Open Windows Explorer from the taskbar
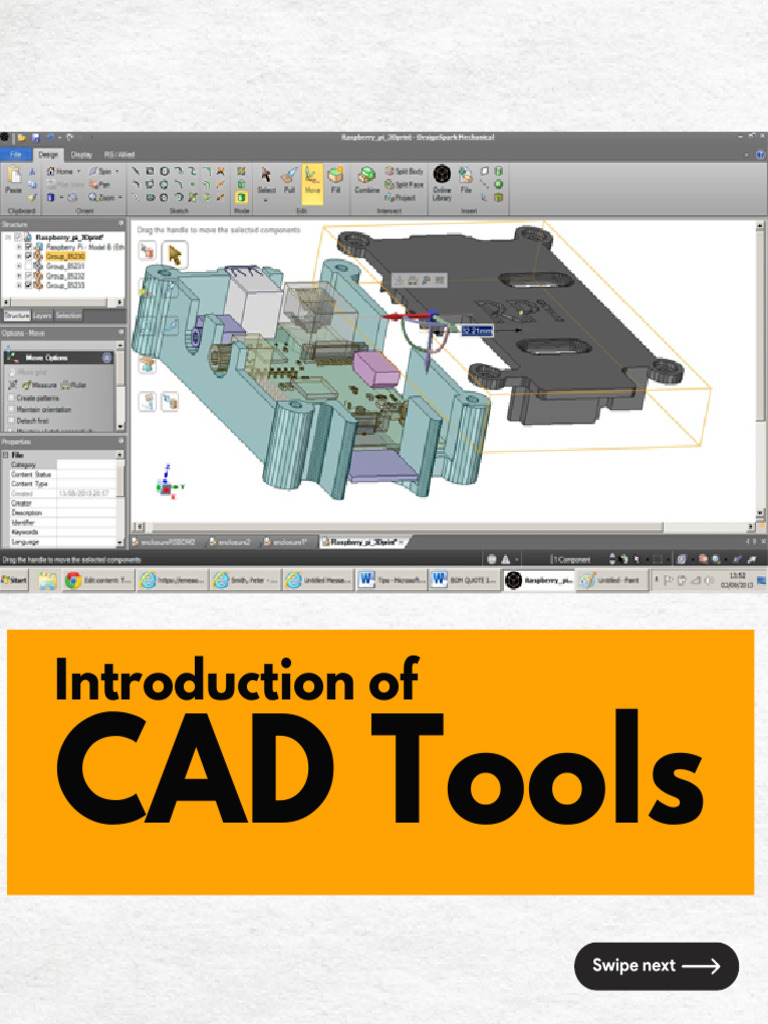 click(47, 580)
